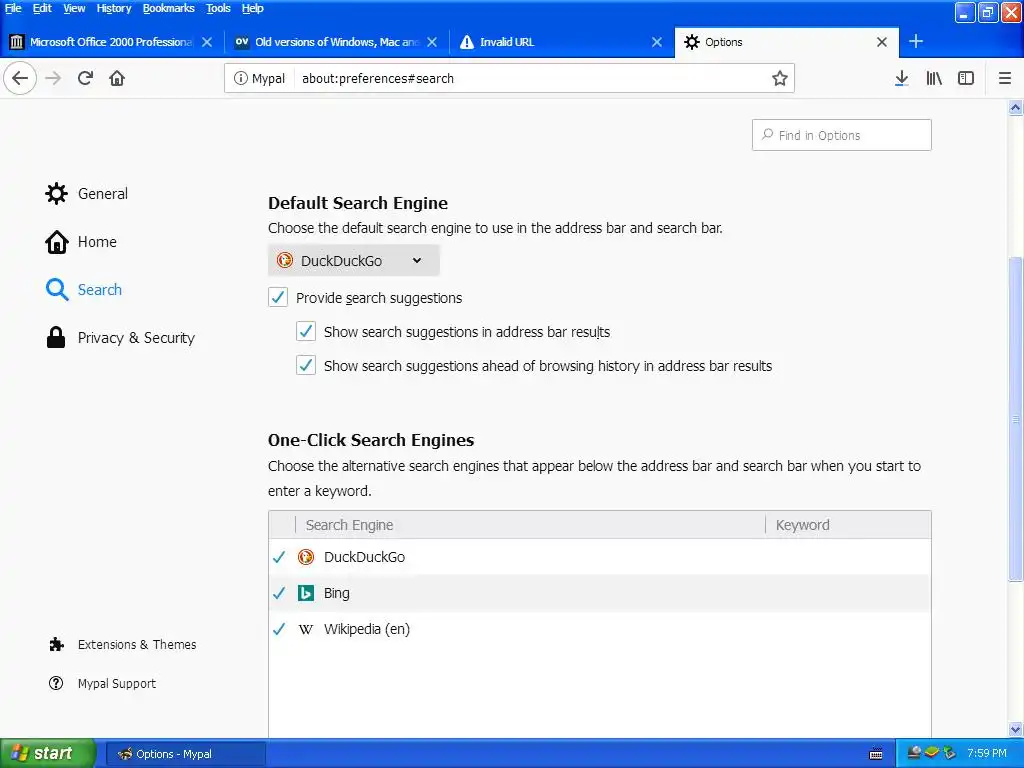Bookmark this page with the star icon

point(779,78)
